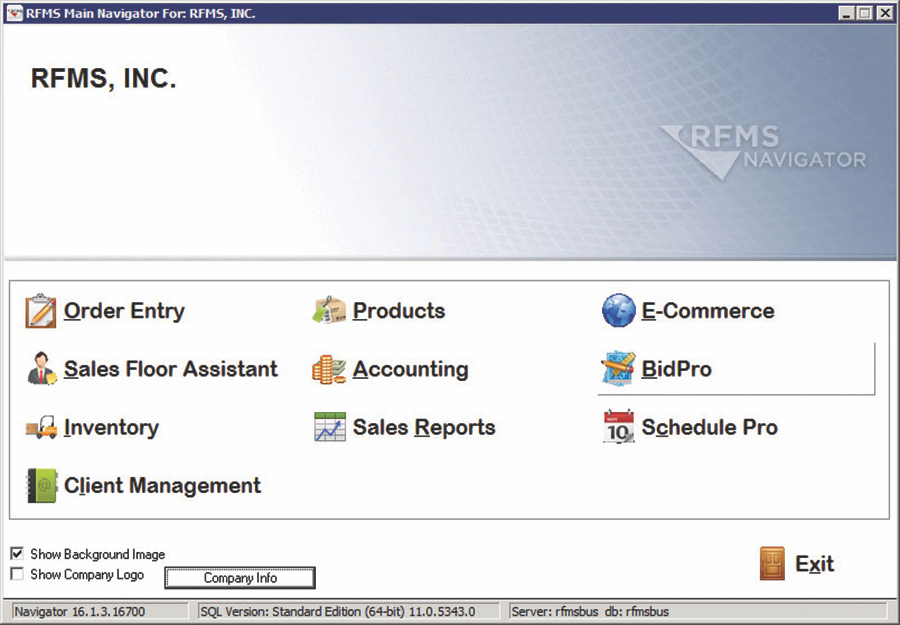Enable Show Company Logo checkbox
This screenshot has width=900, height=625.
pyautogui.click(x=17, y=574)
